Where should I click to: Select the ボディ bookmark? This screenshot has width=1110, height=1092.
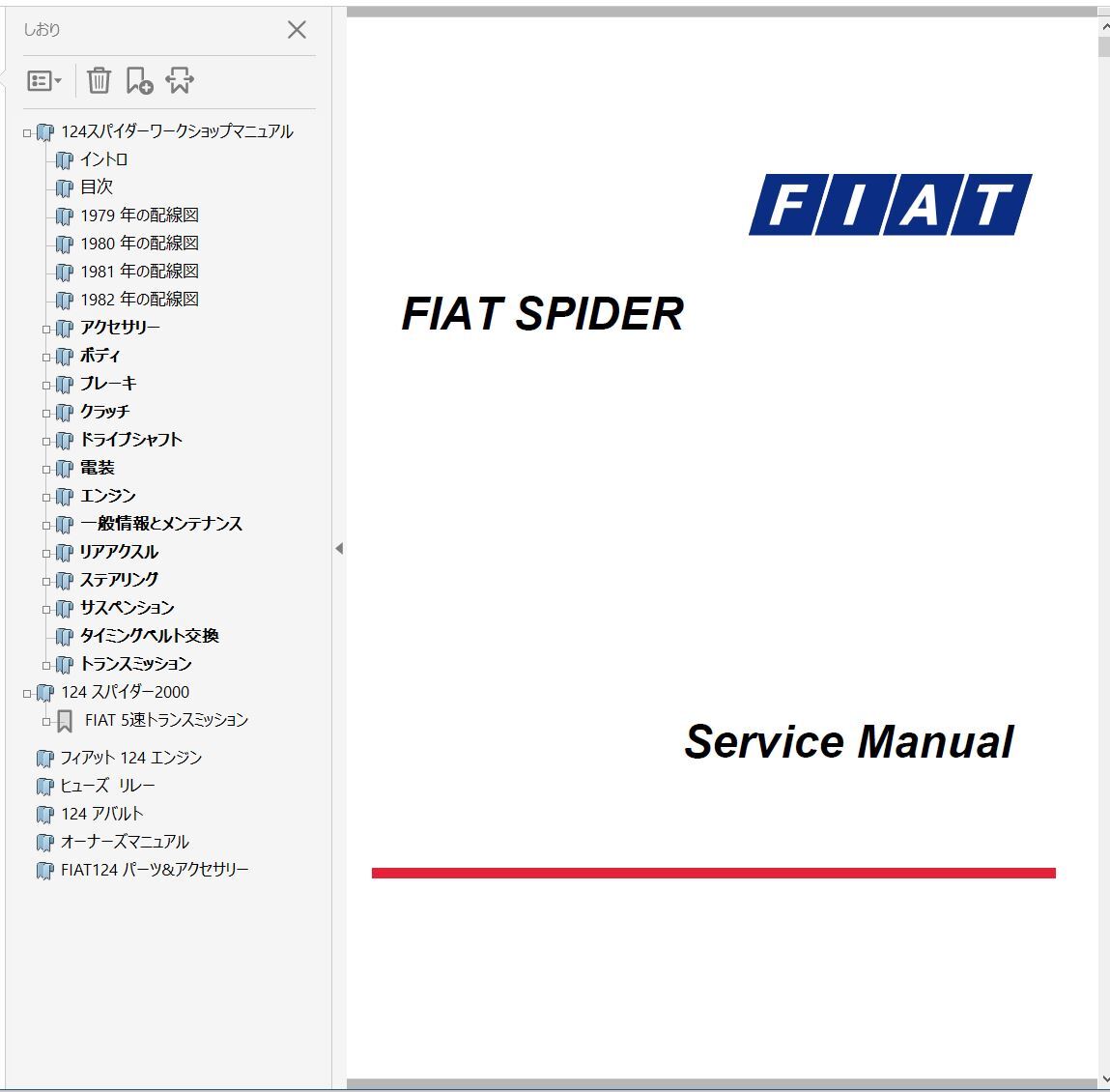click(100, 356)
